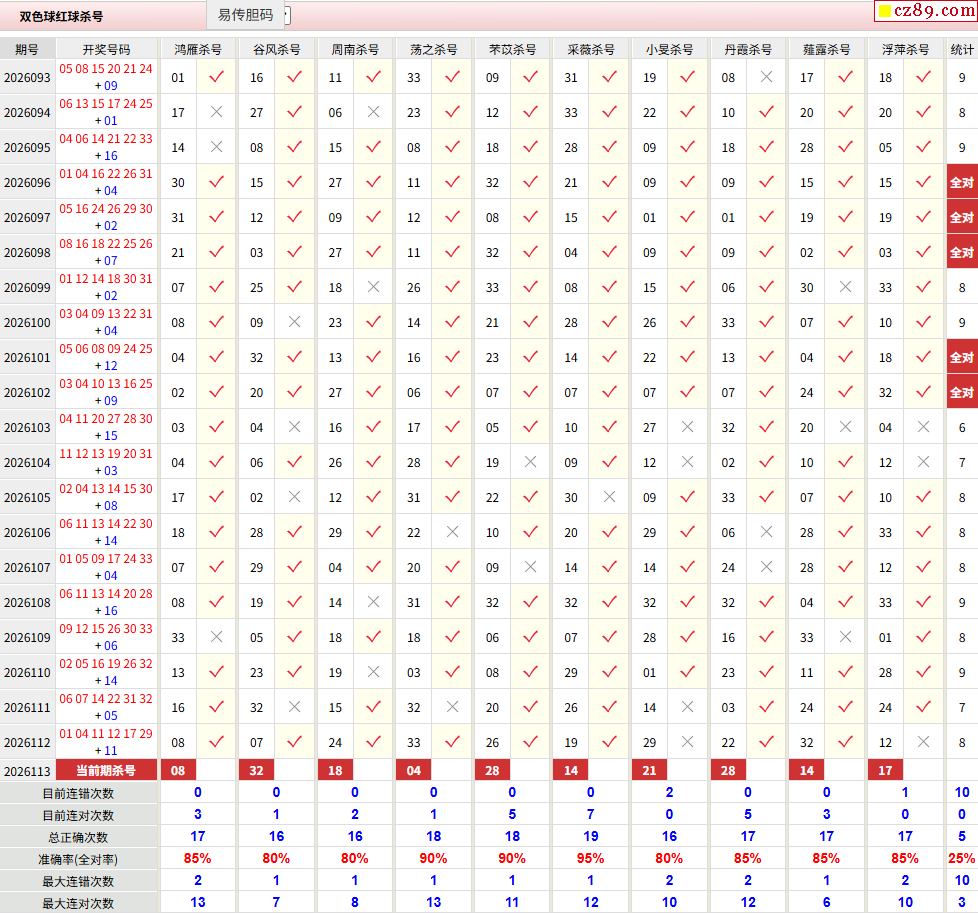This screenshot has height=913, width=978.
Task: Click the 全对 badge in row 2026096
Action: pos(962,182)
